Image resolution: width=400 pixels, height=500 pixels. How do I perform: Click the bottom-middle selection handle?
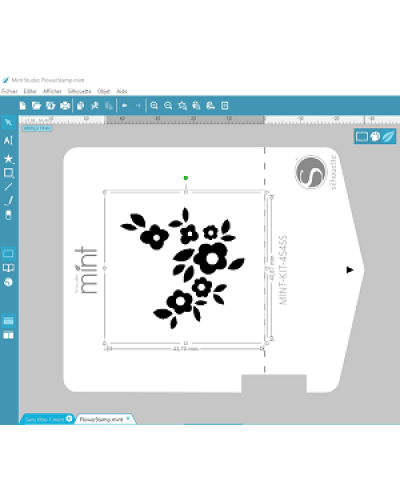[x=186, y=343]
